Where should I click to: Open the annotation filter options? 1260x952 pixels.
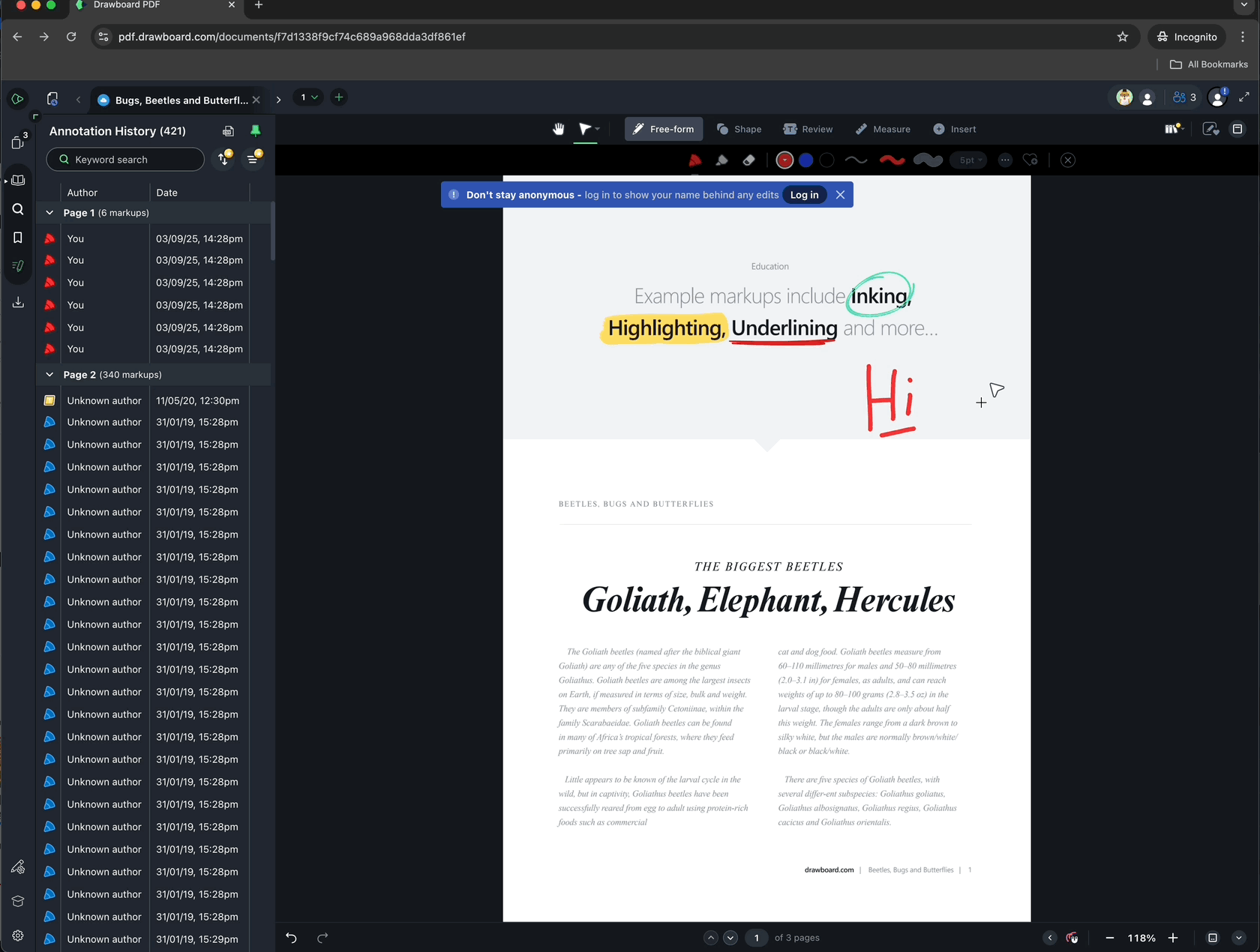tap(253, 159)
